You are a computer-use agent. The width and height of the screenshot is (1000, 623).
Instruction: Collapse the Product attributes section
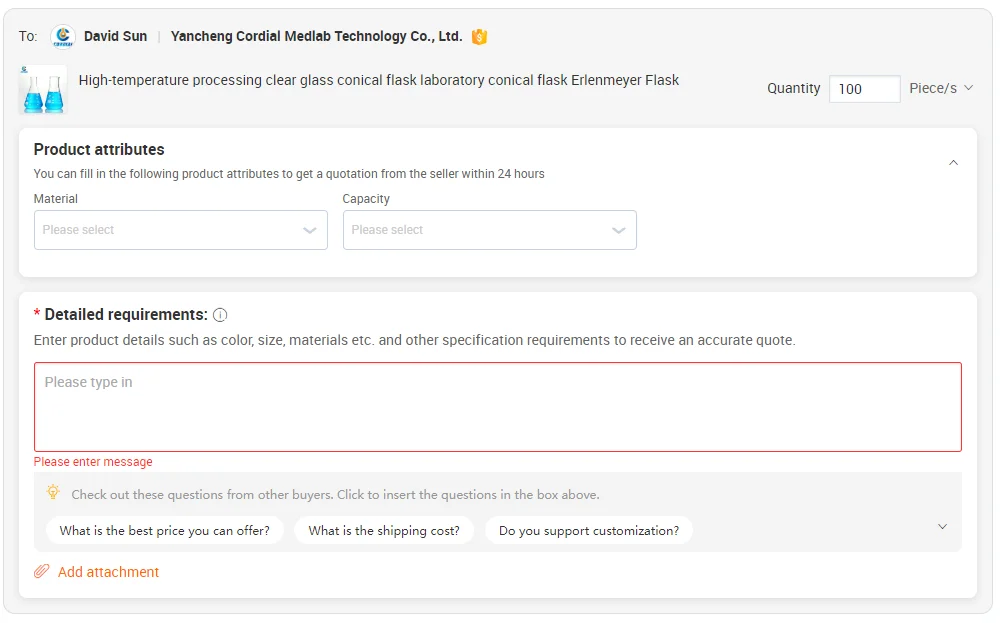tap(953, 162)
